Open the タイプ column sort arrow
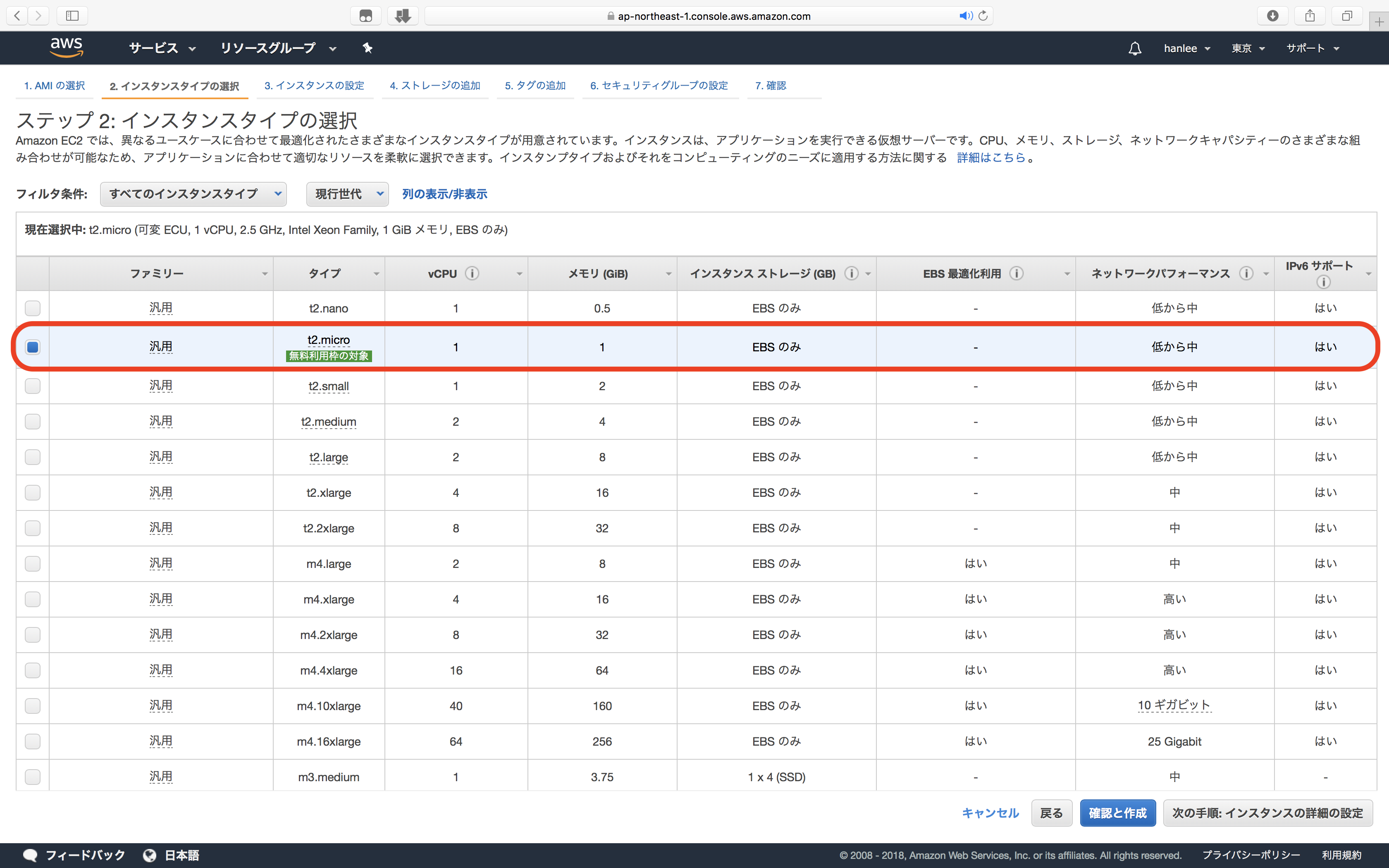 377,274
